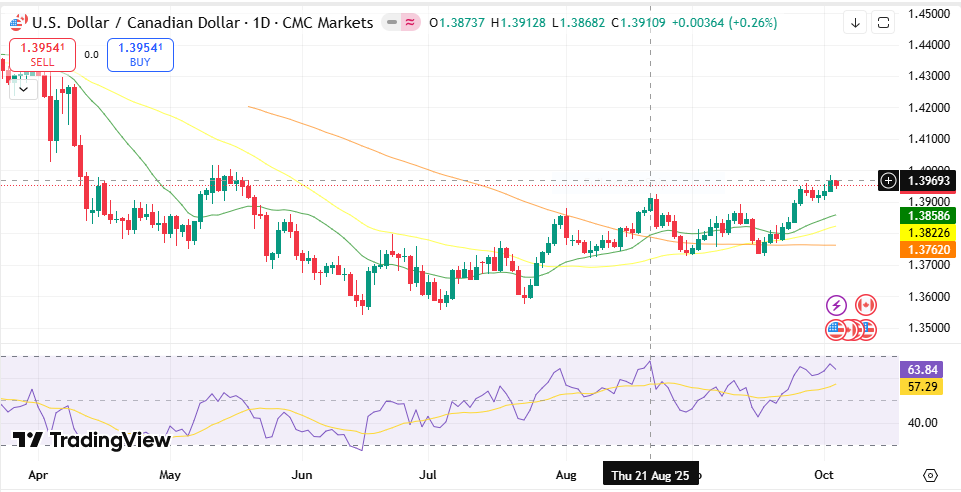Click the square snapshot icon at top right
This screenshot has width=961, height=492.
(x=883, y=22)
